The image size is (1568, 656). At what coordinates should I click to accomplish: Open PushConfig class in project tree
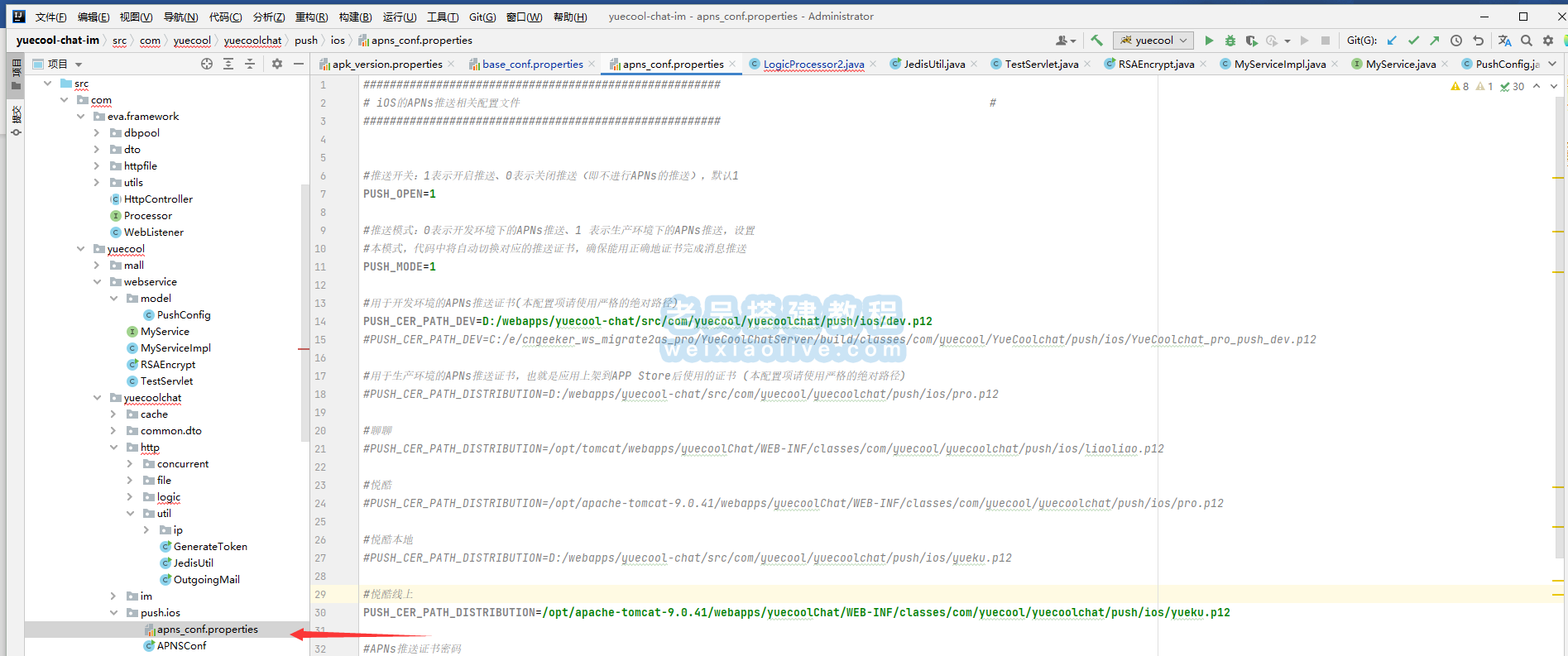coord(183,315)
